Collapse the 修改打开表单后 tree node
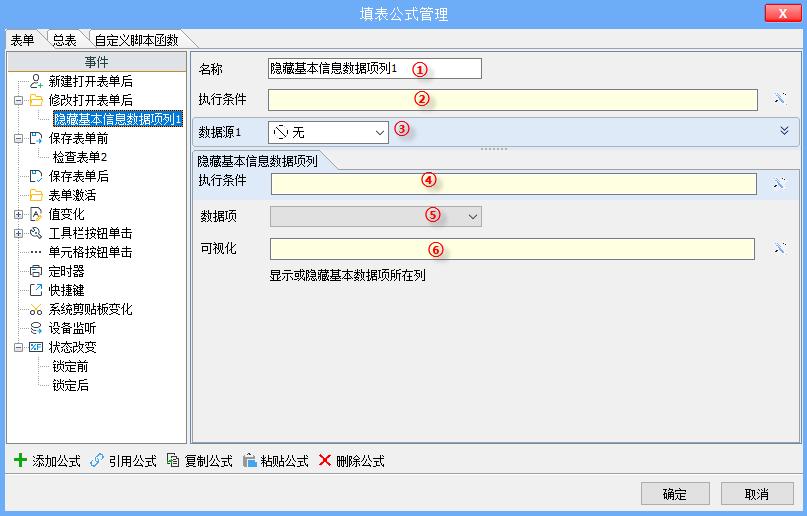 click(19, 100)
